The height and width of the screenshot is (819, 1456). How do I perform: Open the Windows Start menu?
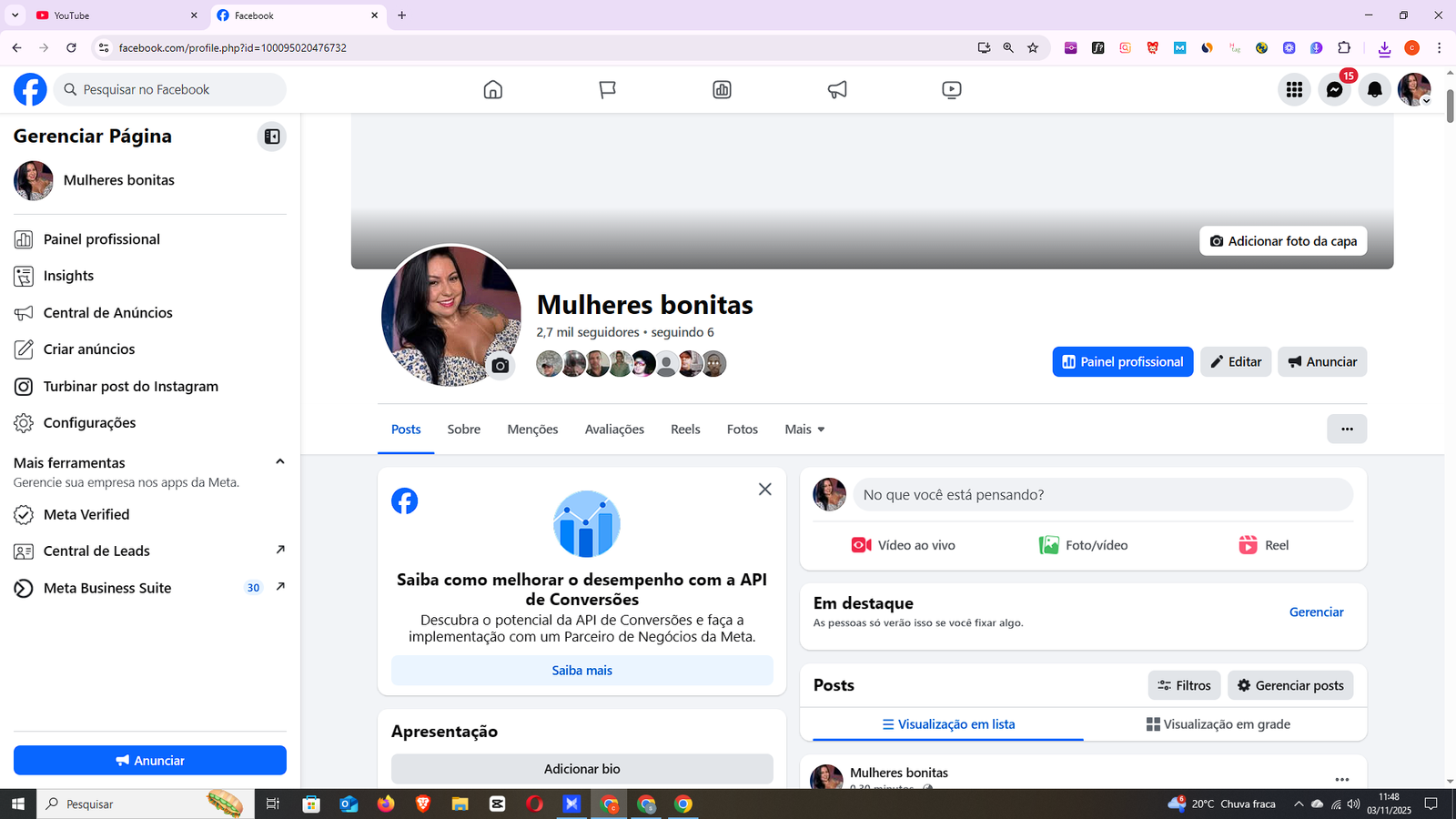tap(18, 804)
